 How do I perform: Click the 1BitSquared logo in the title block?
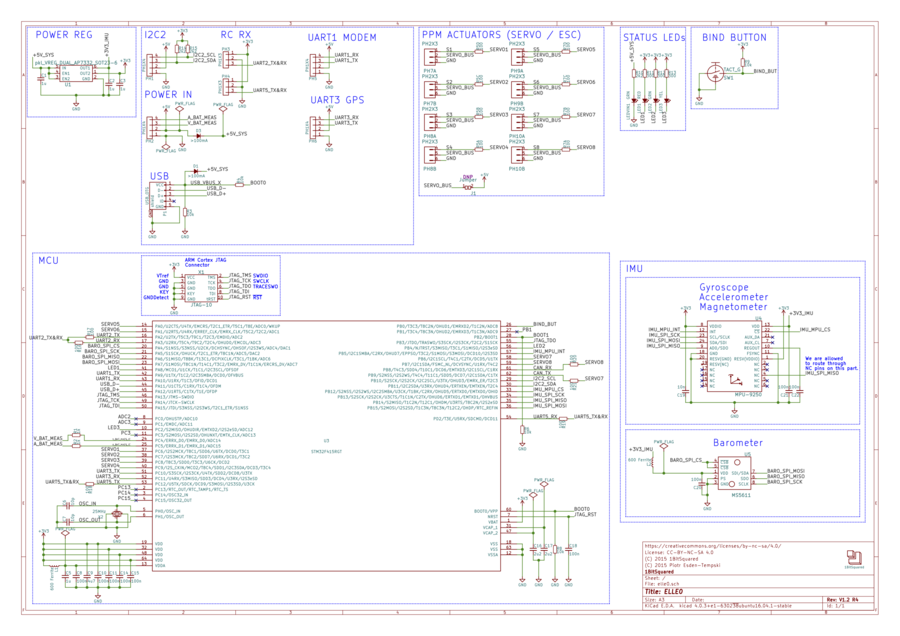point(854,558)
